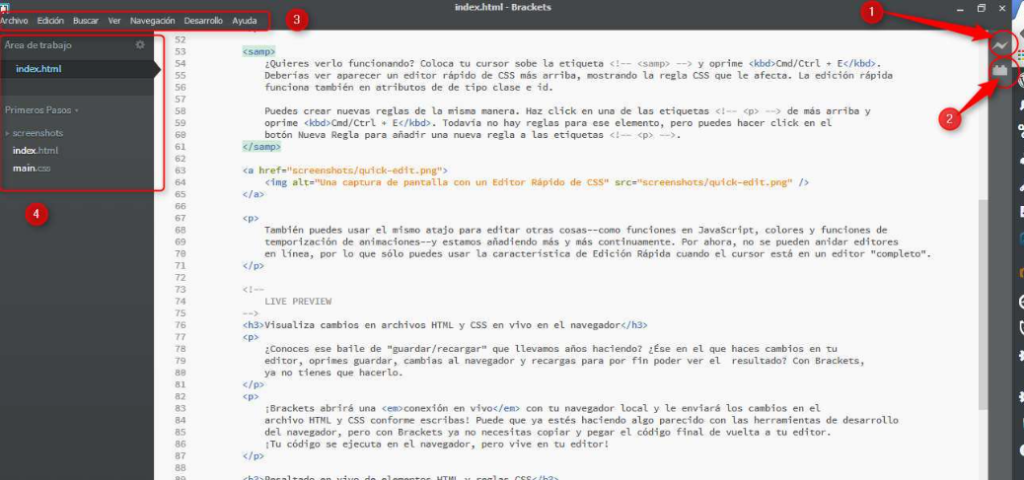This screenshot has width=1024, height=480.
Task: Expand the screenshots folder in the file tree
Action: pos(38,133)
